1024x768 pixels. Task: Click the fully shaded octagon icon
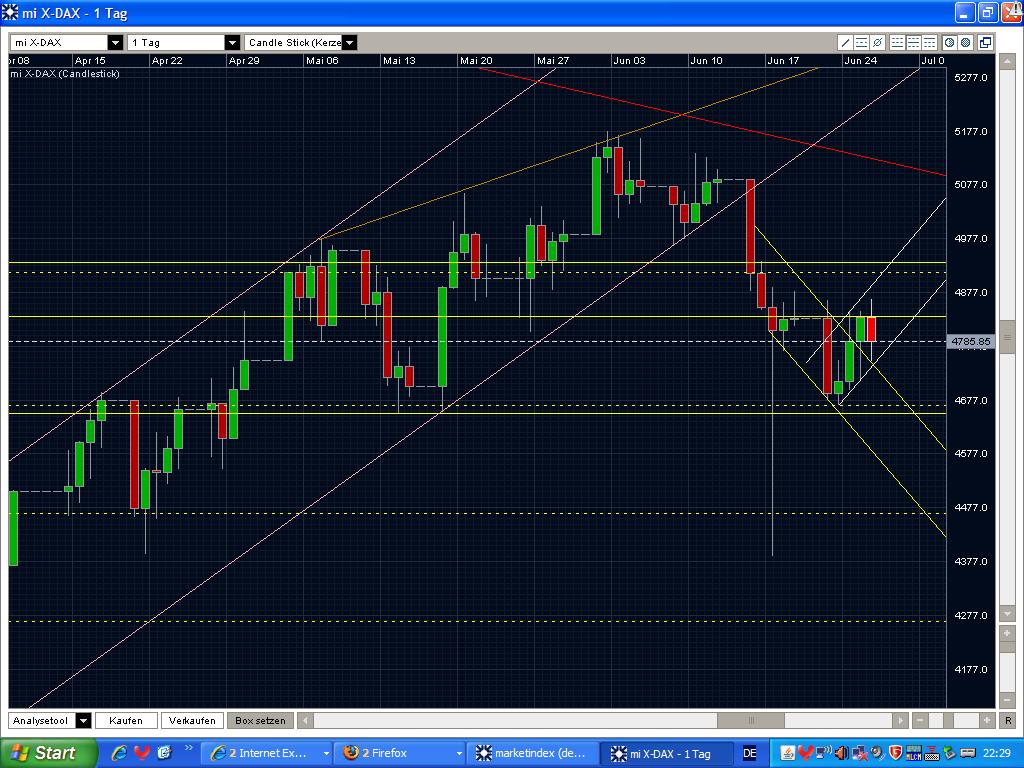[966, 42]
